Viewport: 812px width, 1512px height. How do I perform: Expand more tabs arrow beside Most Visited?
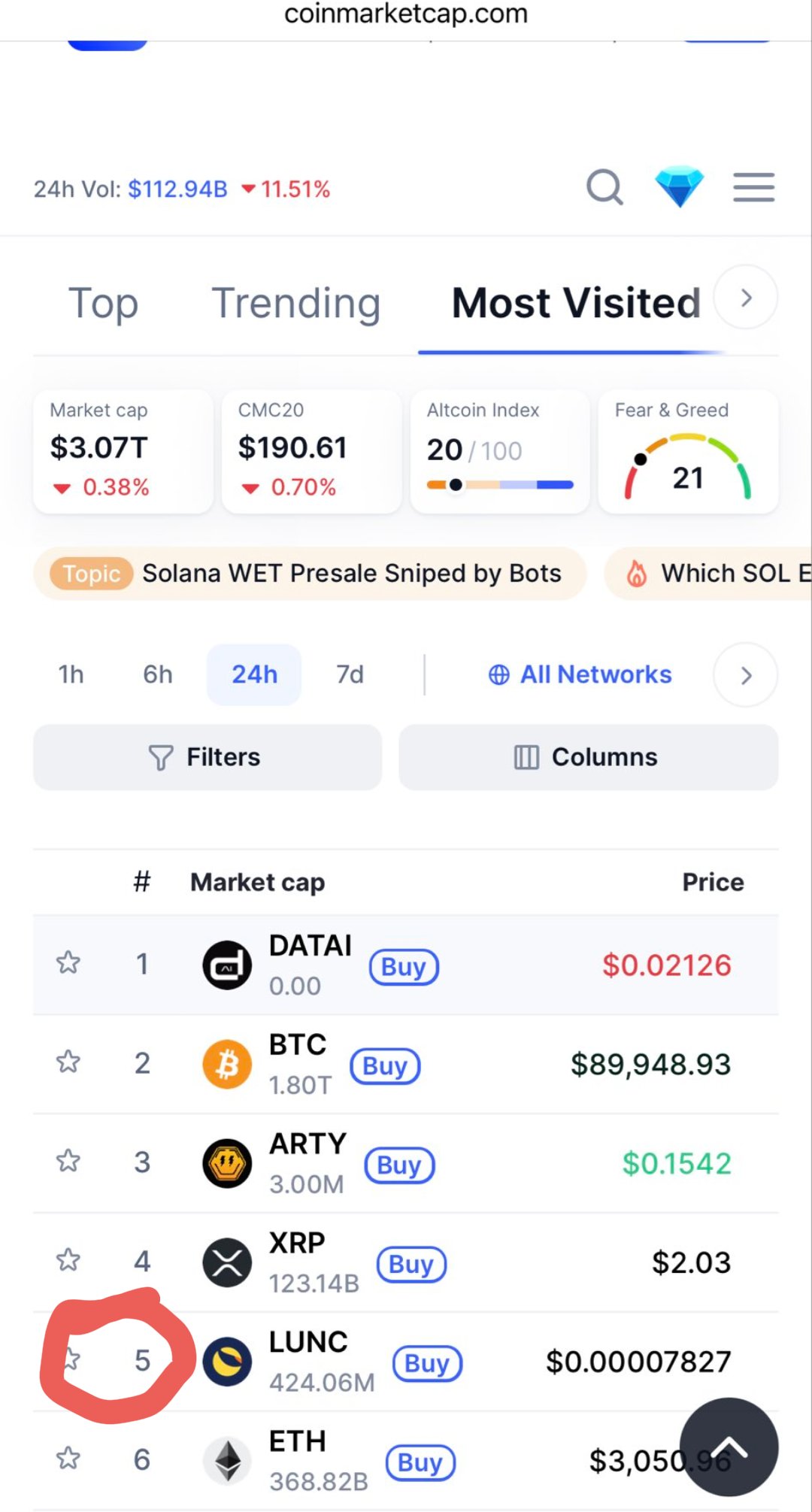(746, 298)
